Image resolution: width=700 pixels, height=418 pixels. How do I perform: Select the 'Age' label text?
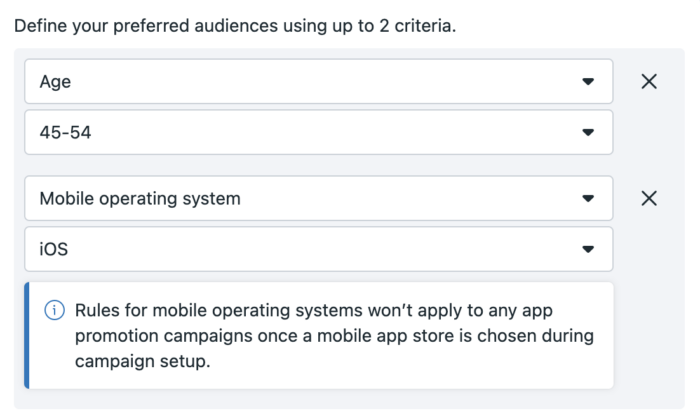coord(55,82)
